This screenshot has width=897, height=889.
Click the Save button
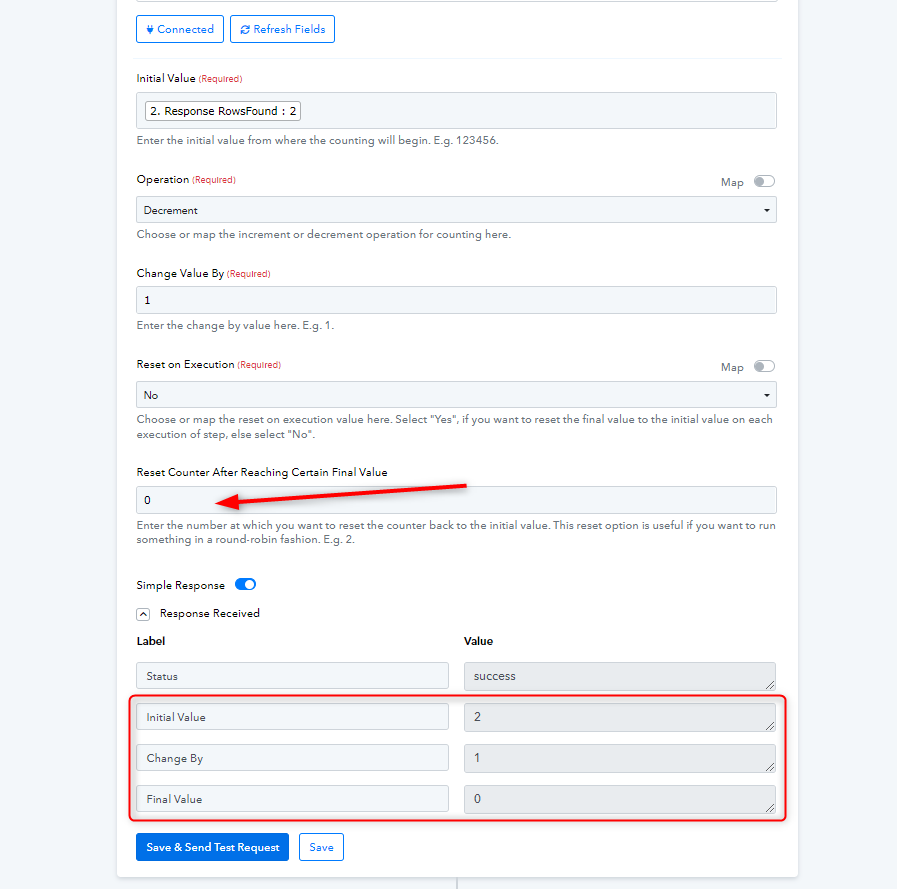click(321, 847)
